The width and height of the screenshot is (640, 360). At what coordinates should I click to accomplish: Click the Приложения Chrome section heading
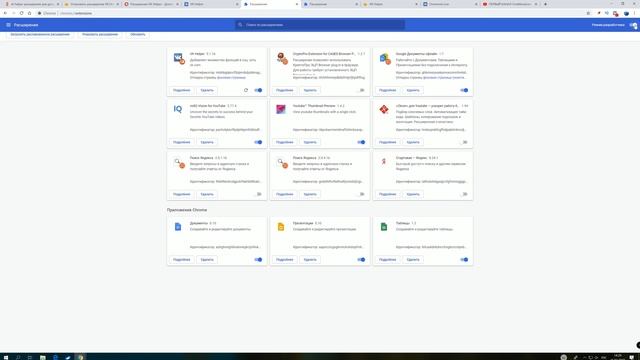tap(187, 210)
